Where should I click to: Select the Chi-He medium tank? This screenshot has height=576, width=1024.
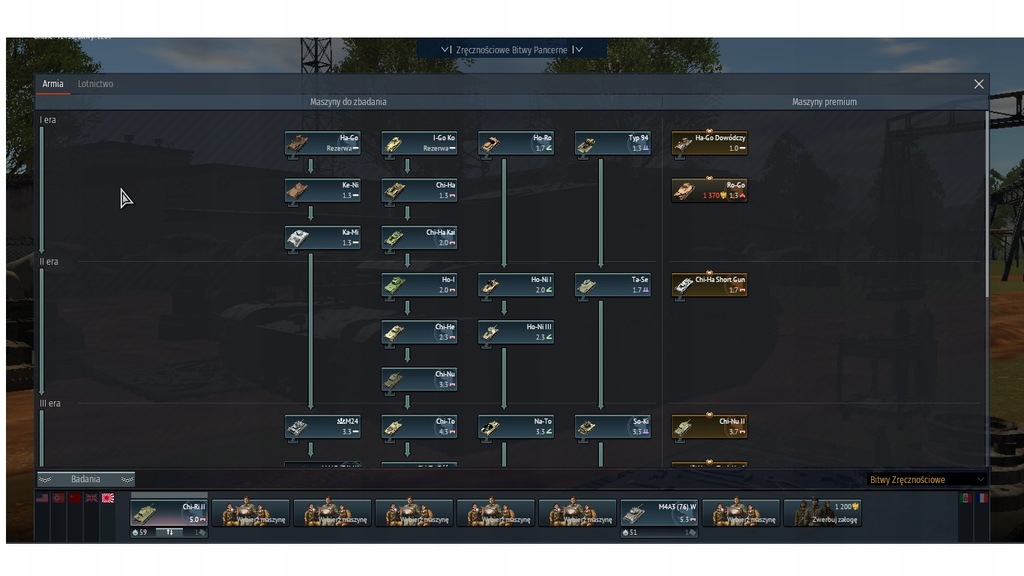tap(419, 332)
